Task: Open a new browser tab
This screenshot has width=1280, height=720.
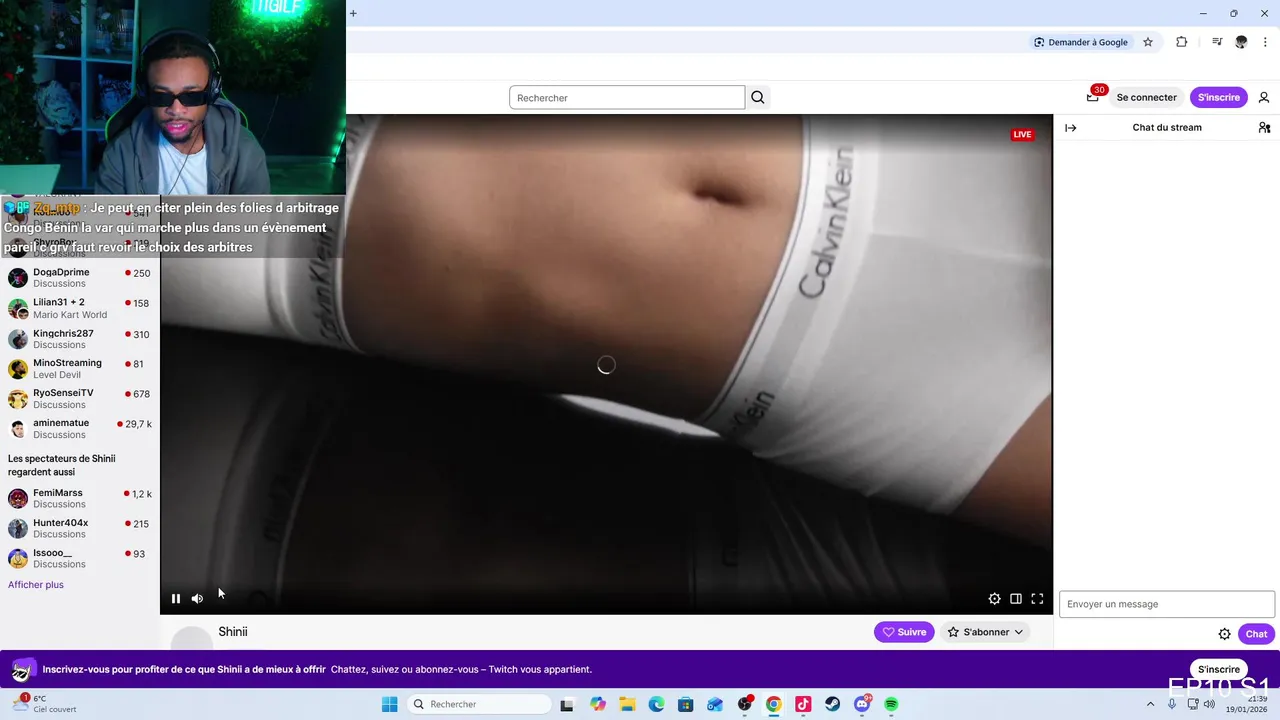Action: pos(353,13)
